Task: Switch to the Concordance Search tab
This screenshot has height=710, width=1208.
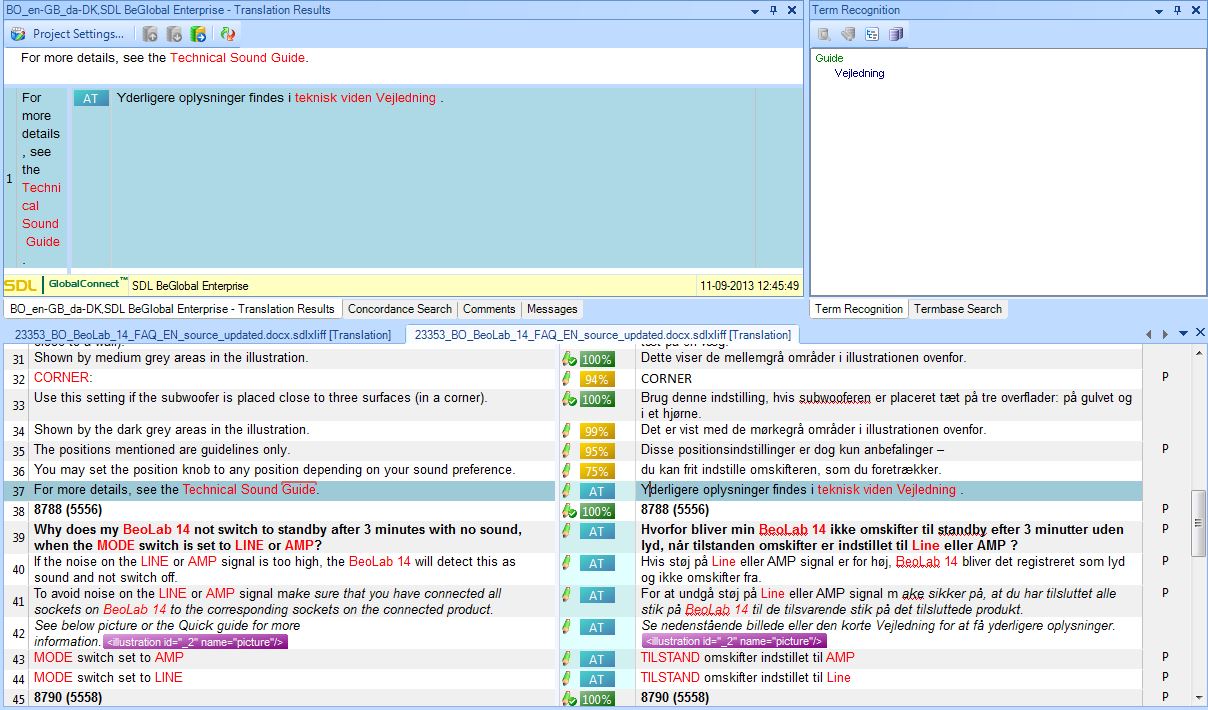Action: [x=400, y=309]
